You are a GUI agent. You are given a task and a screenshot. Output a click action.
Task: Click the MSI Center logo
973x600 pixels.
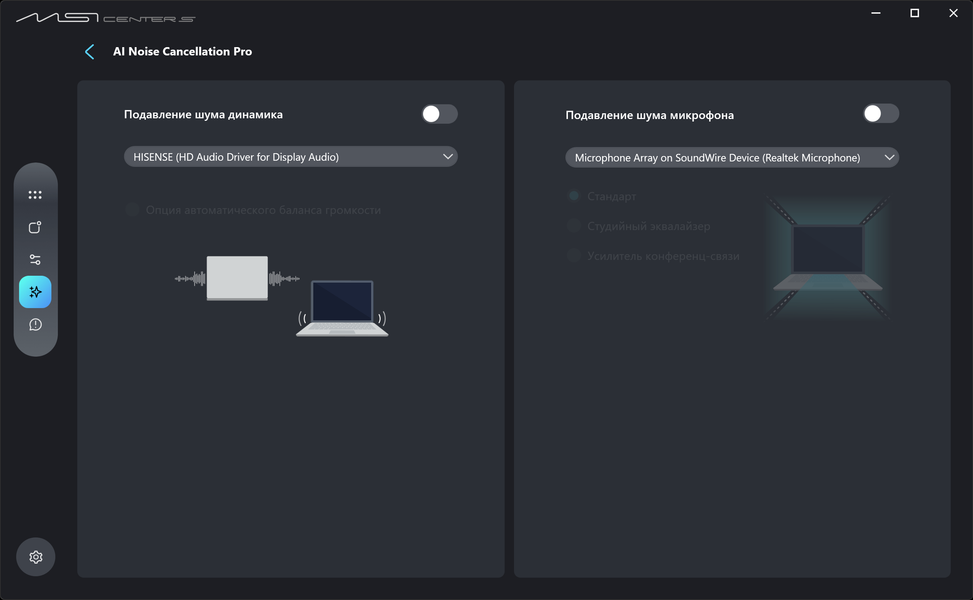pyautogui.click(x=105, y=17)
